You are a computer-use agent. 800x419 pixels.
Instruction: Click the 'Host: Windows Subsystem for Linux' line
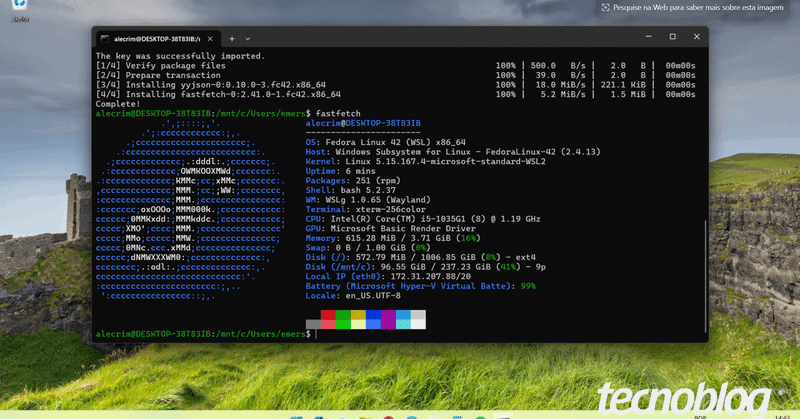point(453,152)
